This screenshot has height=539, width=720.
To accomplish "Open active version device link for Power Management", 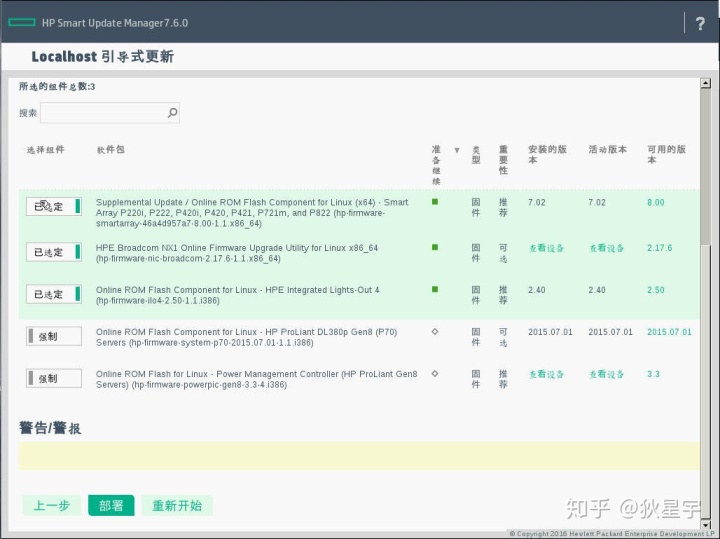I will pyautogui.click(x=607, y=374).
